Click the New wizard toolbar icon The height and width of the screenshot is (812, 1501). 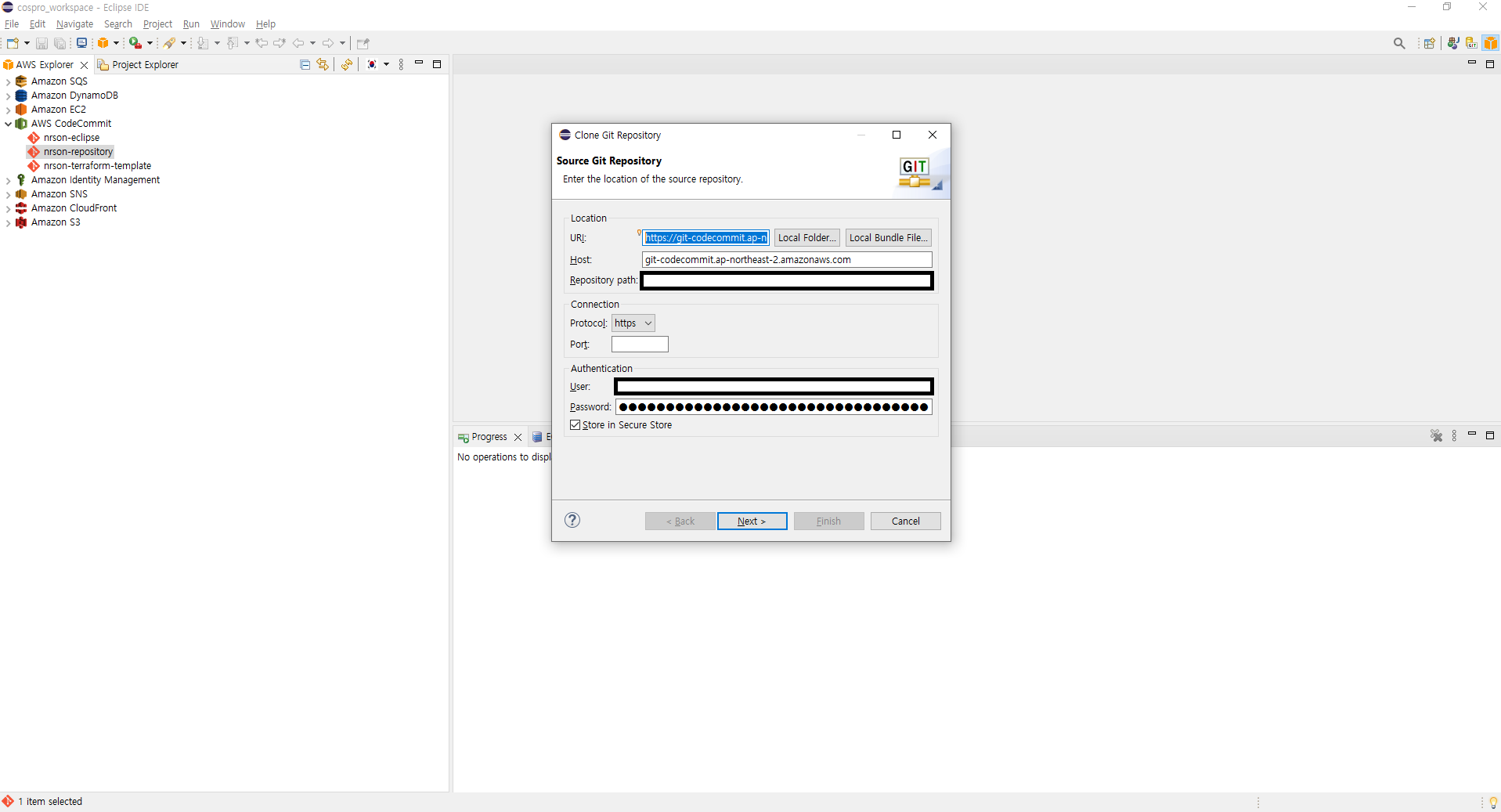[x=13, y=43]
